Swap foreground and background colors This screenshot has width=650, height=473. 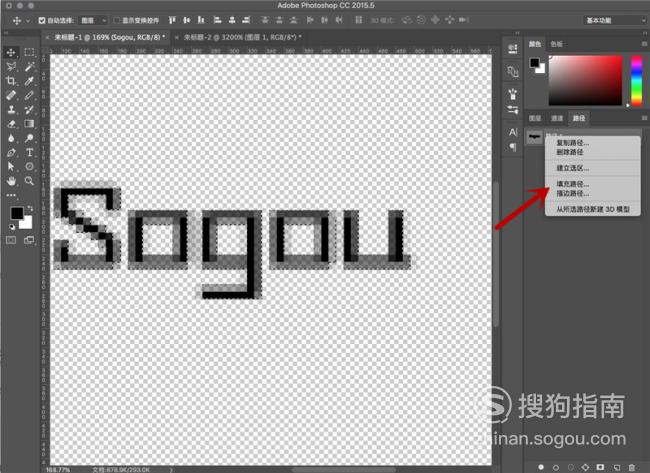30,208
